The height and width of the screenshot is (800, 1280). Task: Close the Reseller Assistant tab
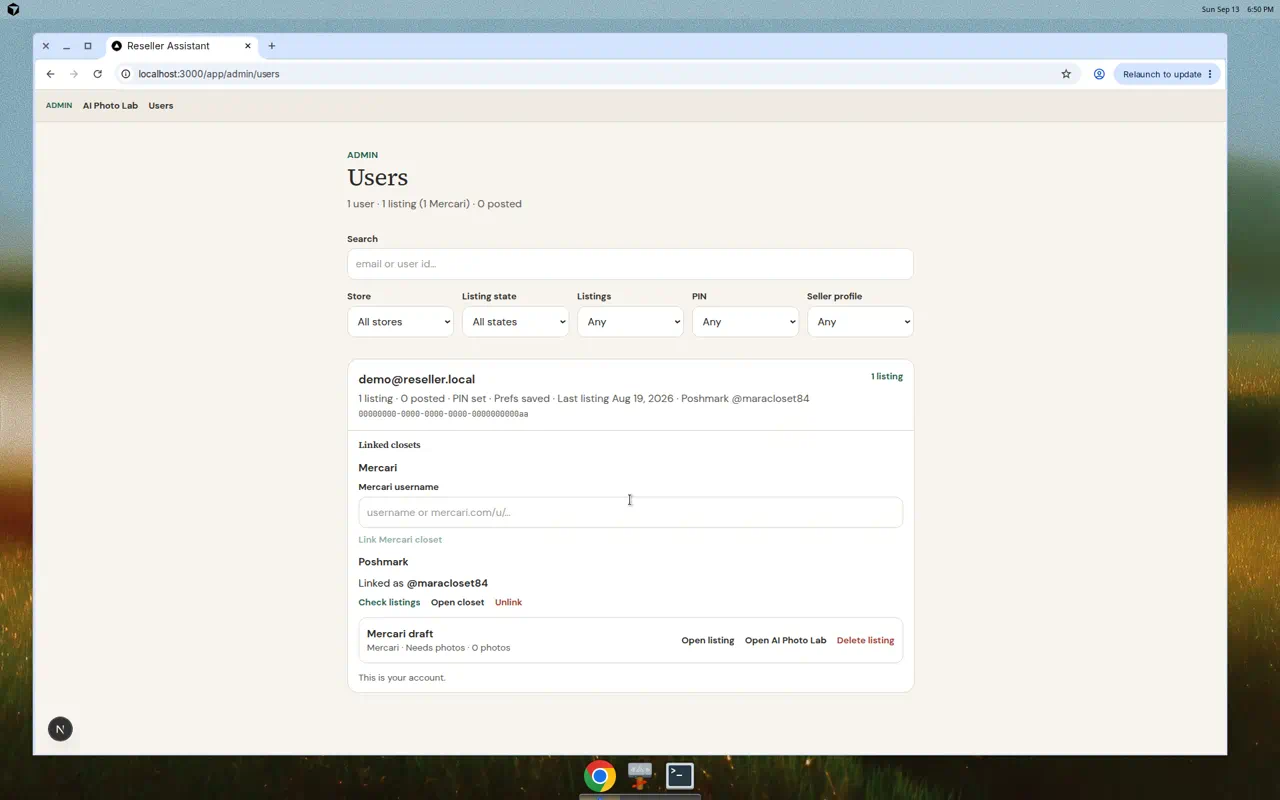pos(248,46)
